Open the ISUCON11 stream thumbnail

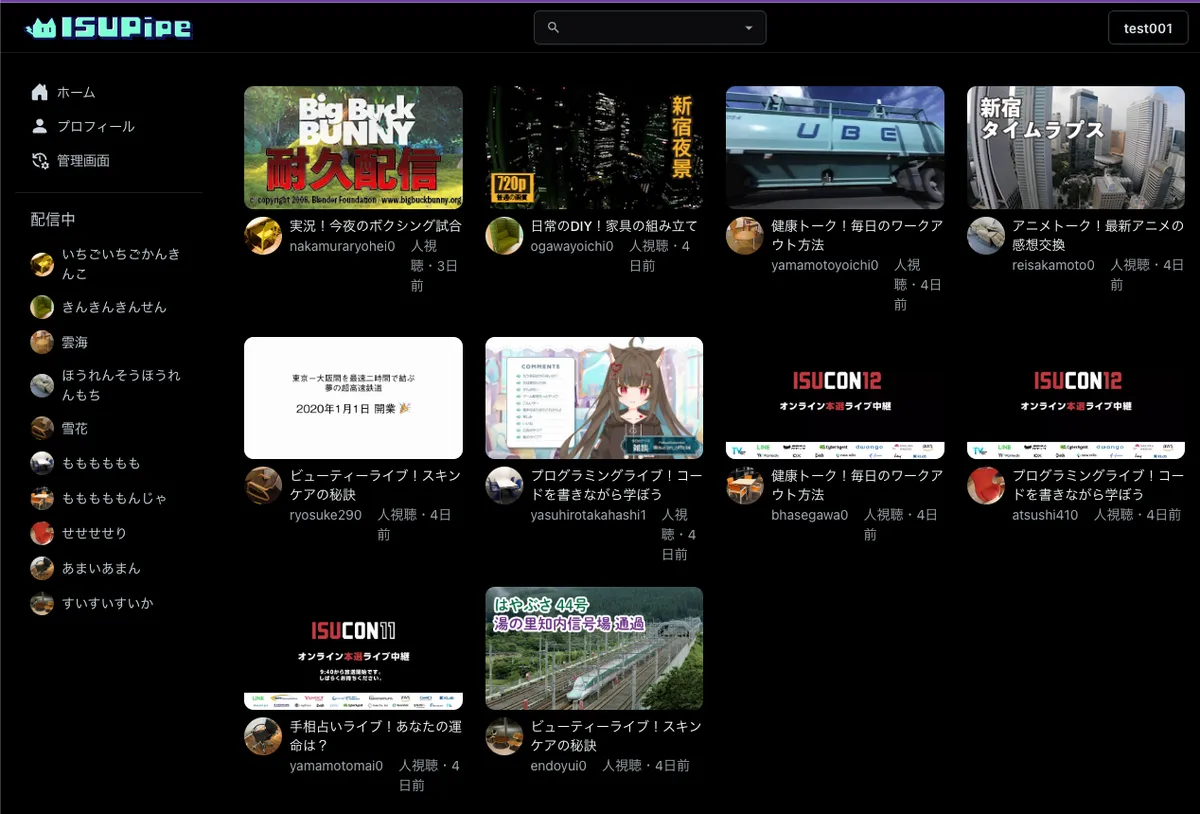353,648
